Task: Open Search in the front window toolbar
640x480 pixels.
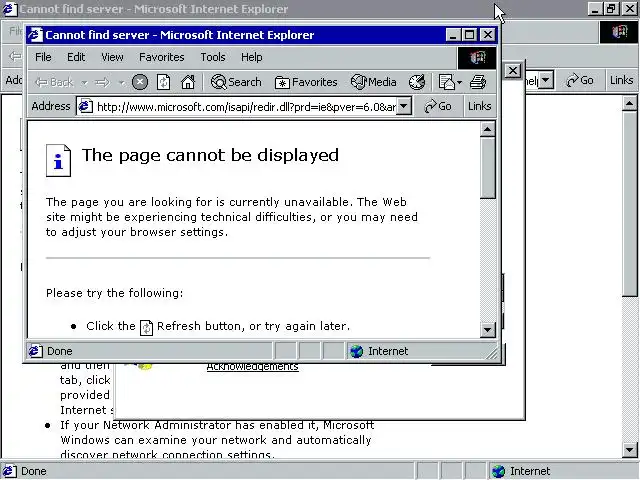Action: click(236, 82)
